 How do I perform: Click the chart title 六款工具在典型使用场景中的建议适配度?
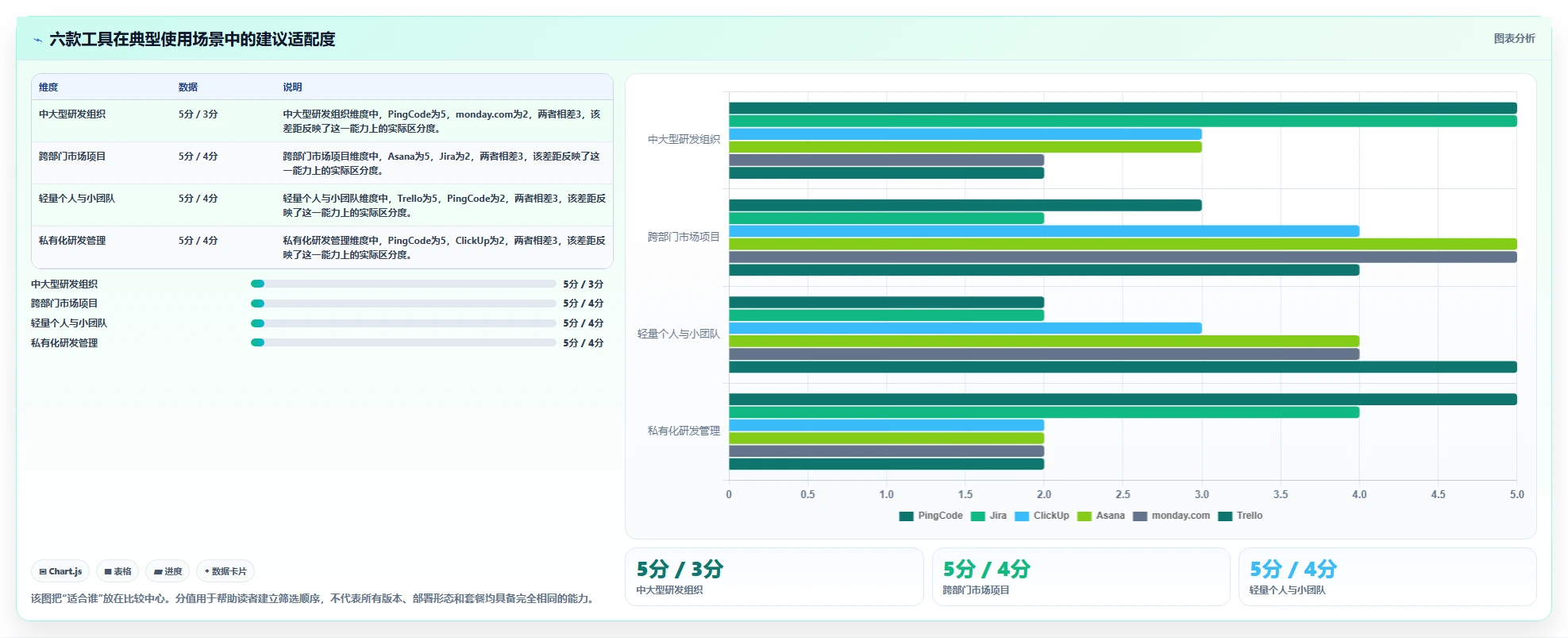[x=192, y=40]
